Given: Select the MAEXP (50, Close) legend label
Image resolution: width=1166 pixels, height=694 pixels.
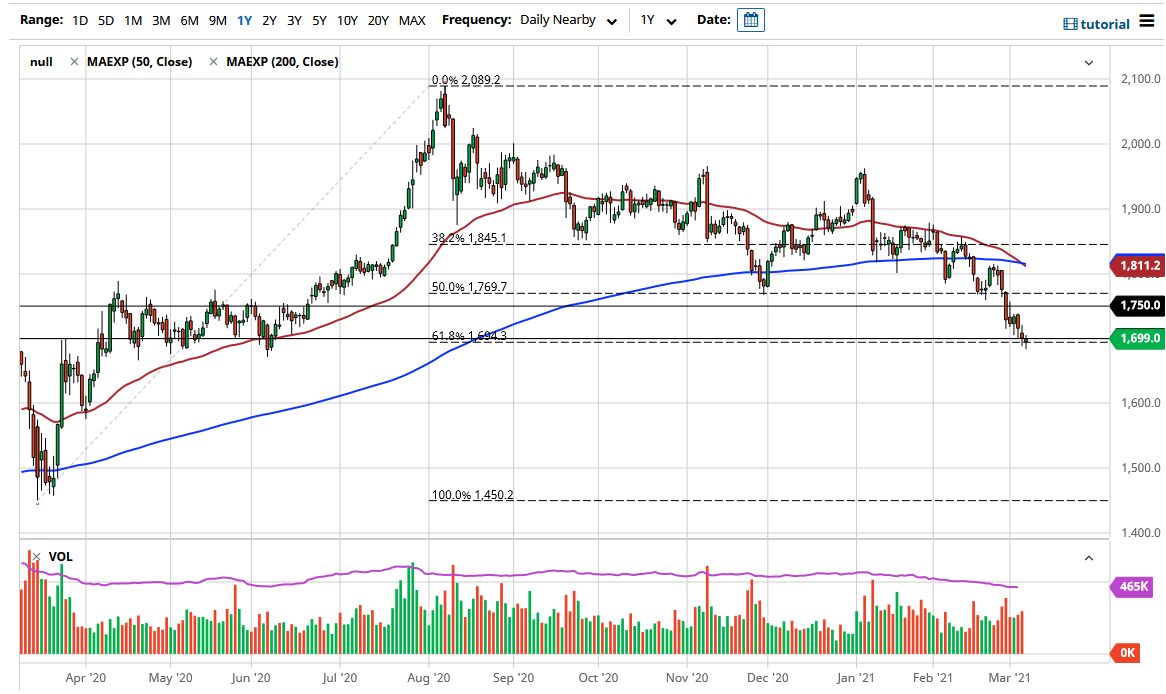Looking at the screenshot, I should (140, 62).
